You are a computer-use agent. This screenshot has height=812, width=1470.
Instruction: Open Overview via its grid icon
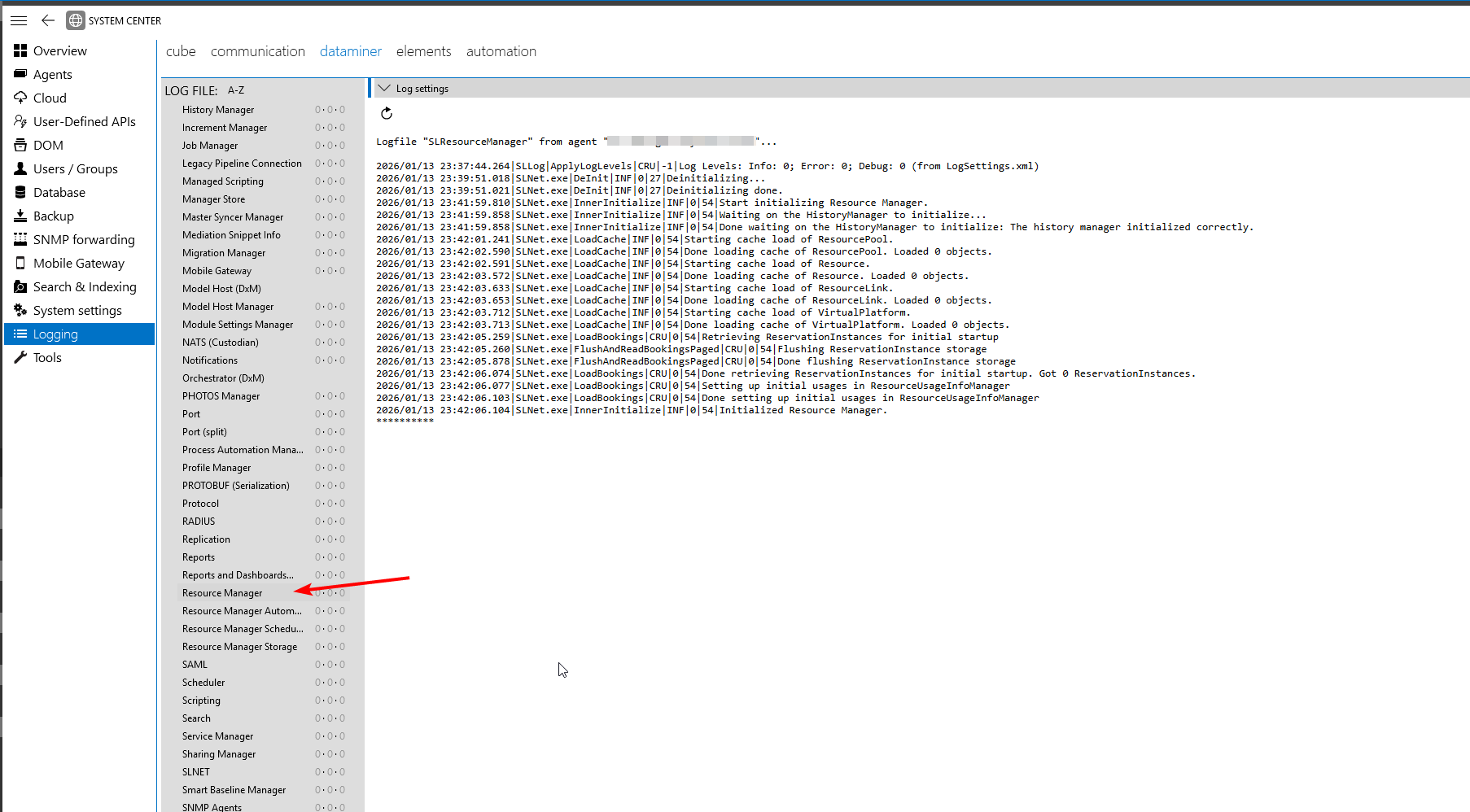[x=20, y=50]
